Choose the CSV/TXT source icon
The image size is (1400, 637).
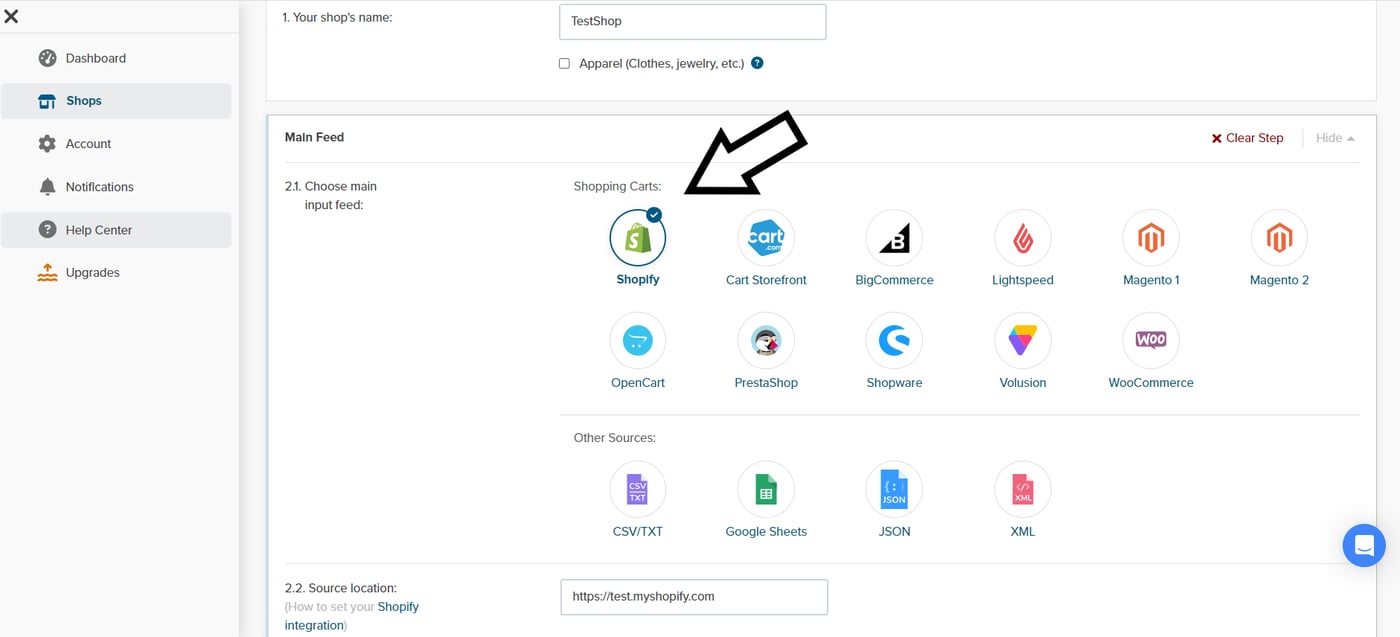click(638, 490)
